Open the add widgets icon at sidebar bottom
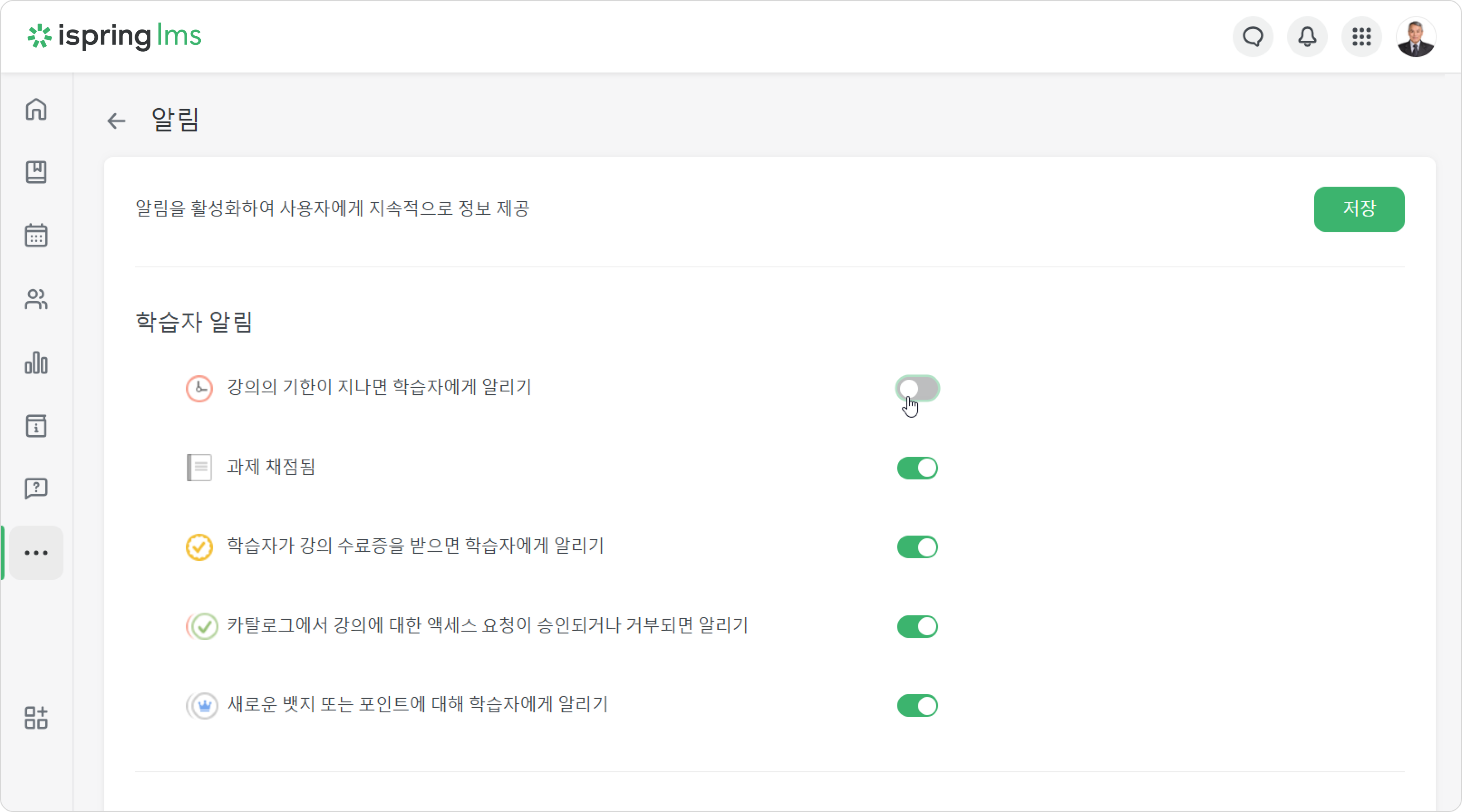The height and width of the screenshot is (812, 1462). (x=36, y=718)
